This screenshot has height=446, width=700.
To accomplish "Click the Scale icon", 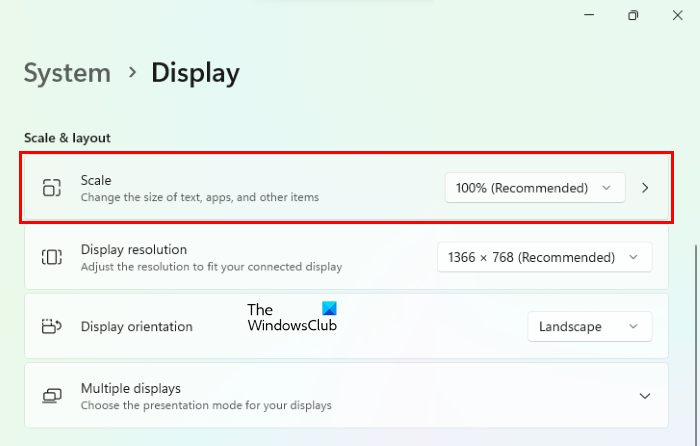I will coord(52,187).
